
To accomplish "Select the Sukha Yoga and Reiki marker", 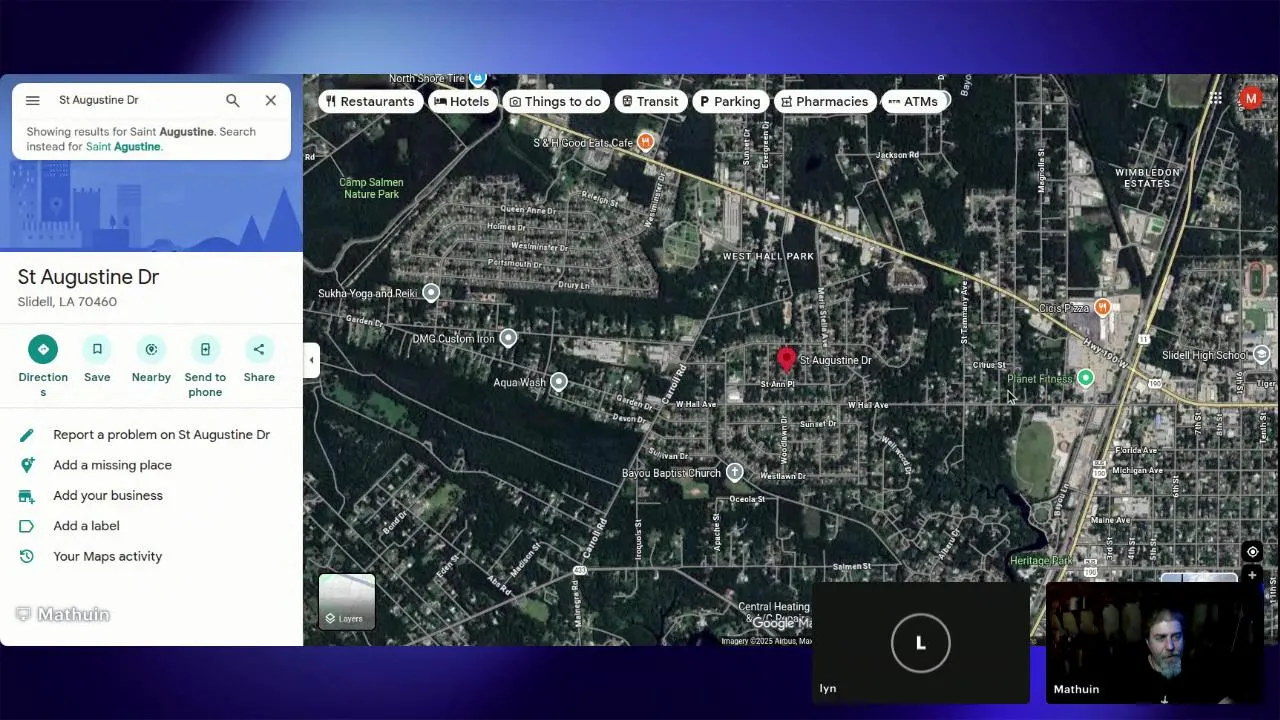I will click(x=431, y=293).
